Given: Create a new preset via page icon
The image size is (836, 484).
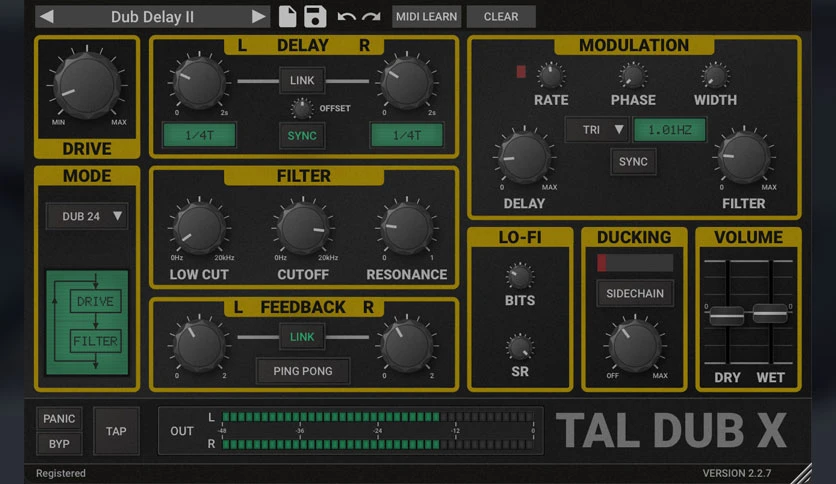Looking at the screenshot, I should tap(287, 17).
